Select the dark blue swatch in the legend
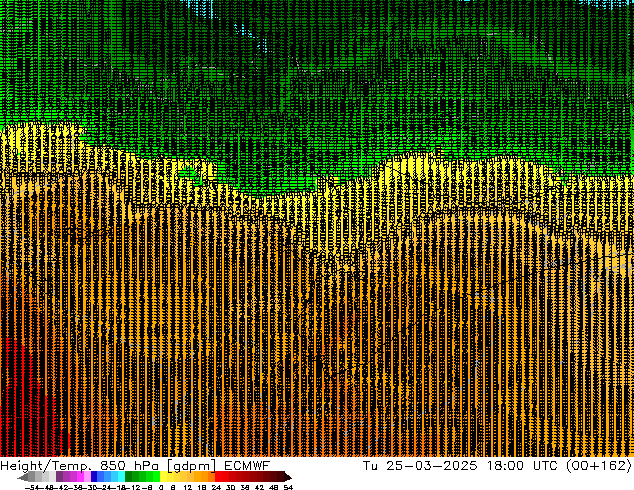634x490 pixels. (x=94, y=477)
